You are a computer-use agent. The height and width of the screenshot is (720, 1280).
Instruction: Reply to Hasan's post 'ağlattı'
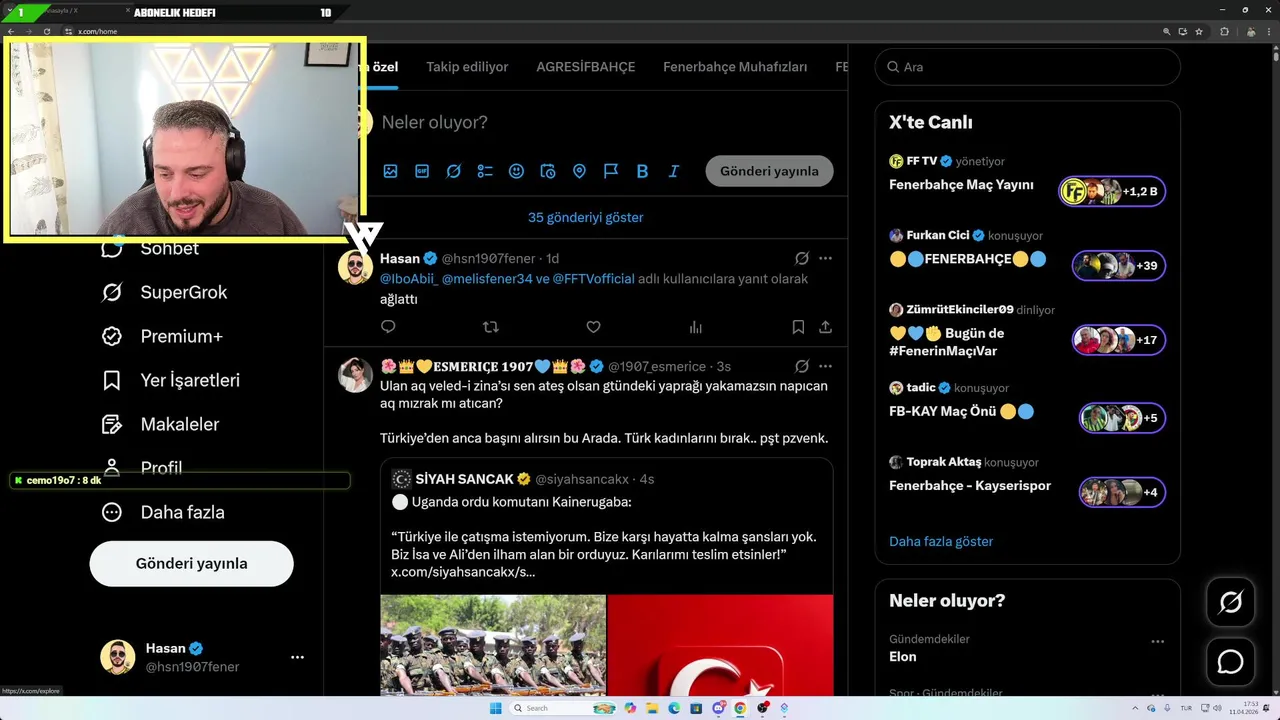coord(388,327)
